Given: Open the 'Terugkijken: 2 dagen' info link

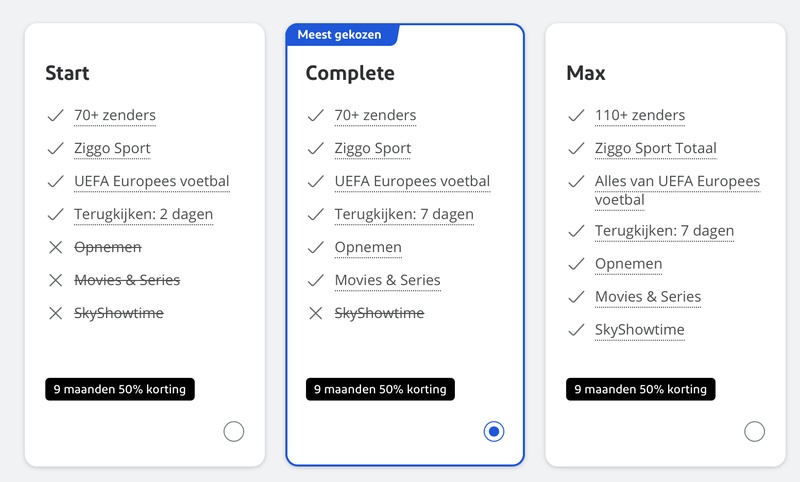Looking at the screenshot, I should pos(143,214).
